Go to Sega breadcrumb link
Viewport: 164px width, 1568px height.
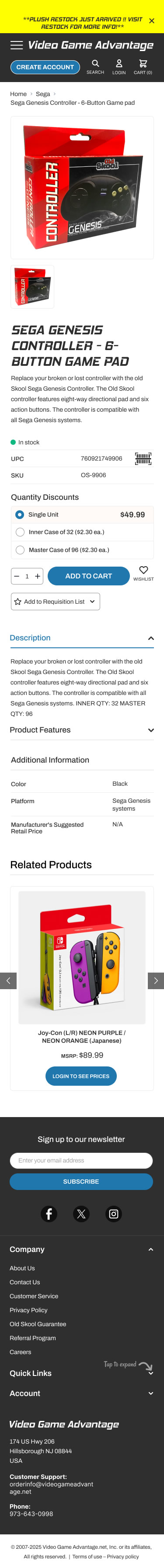click(x=43, y=94)
